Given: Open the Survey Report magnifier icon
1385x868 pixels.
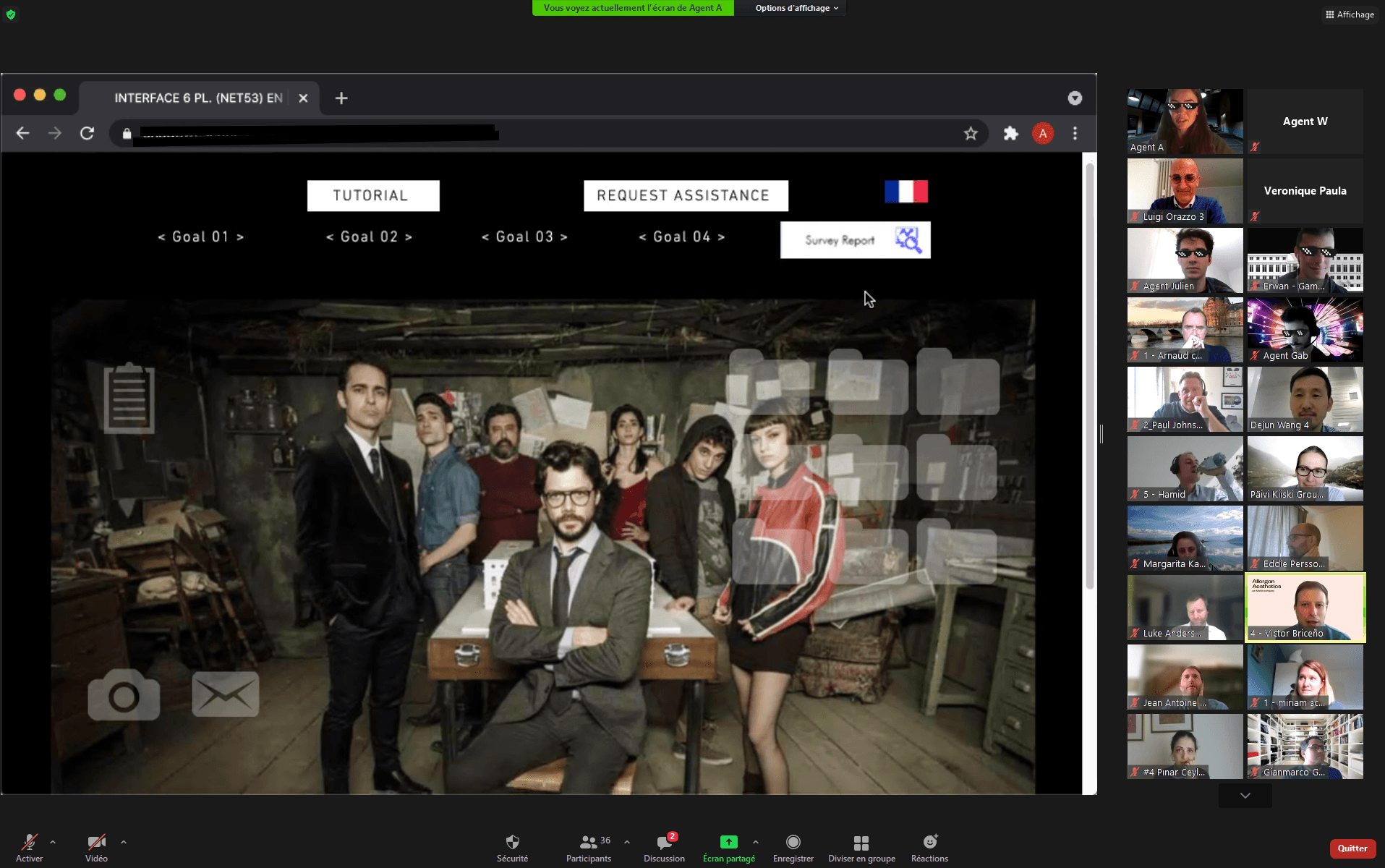Looking at the screenshot, I should pos(908,240).
